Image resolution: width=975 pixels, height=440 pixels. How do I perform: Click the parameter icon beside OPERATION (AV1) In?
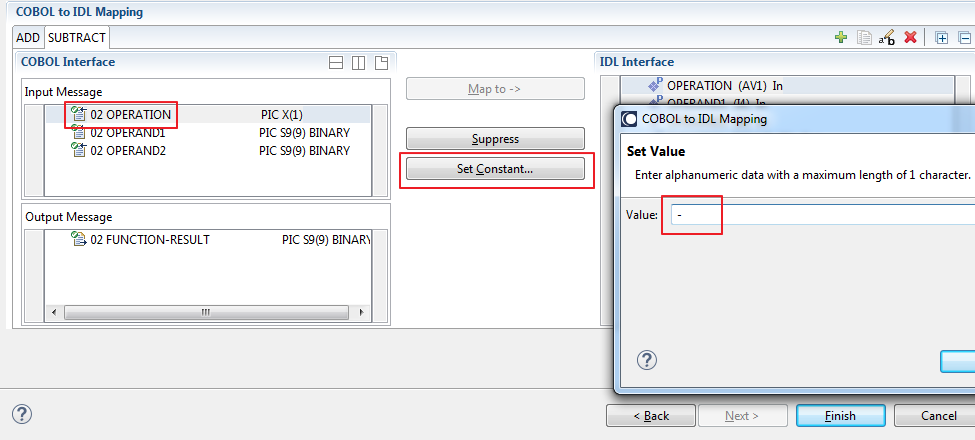(655, 86)
